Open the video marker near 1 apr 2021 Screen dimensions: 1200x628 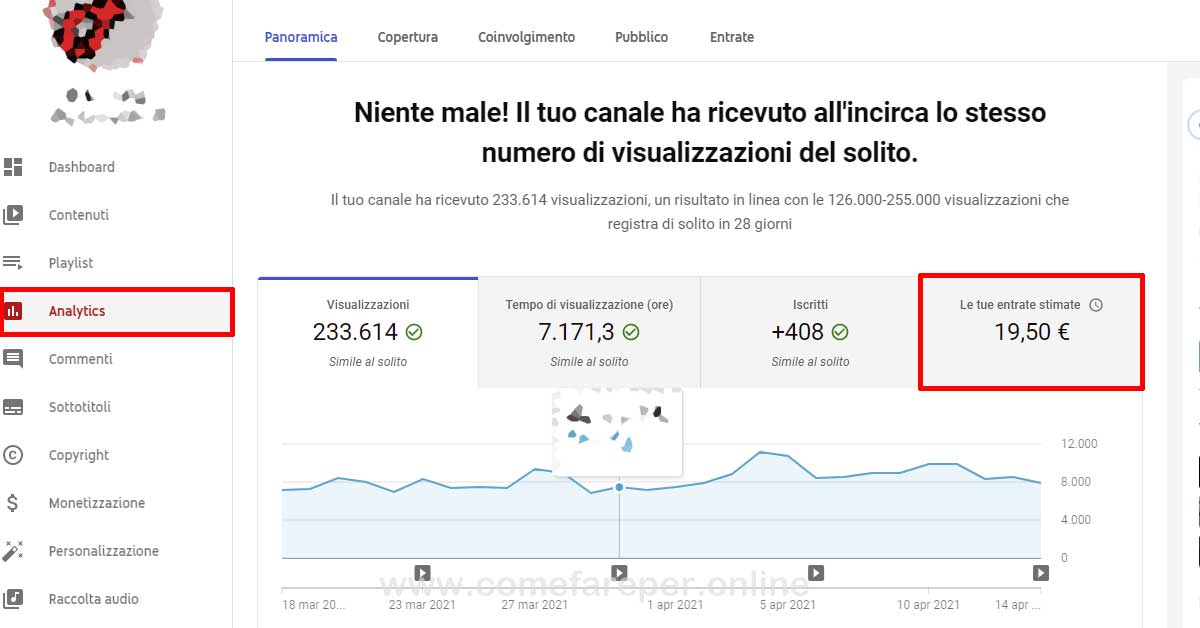point(620,573)
